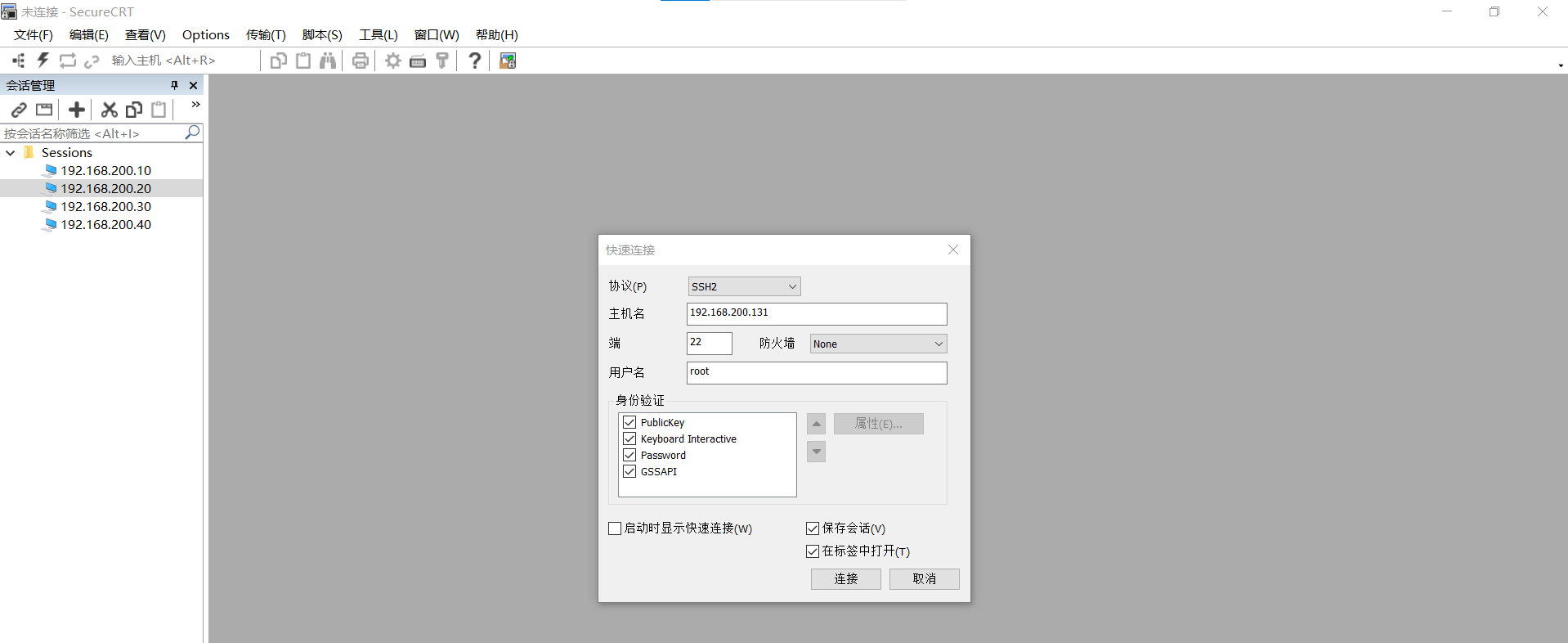The width and height of the screenshot is (1568, 643).
Task: Move authentication method down arrow
Action: tap(816, 452)
